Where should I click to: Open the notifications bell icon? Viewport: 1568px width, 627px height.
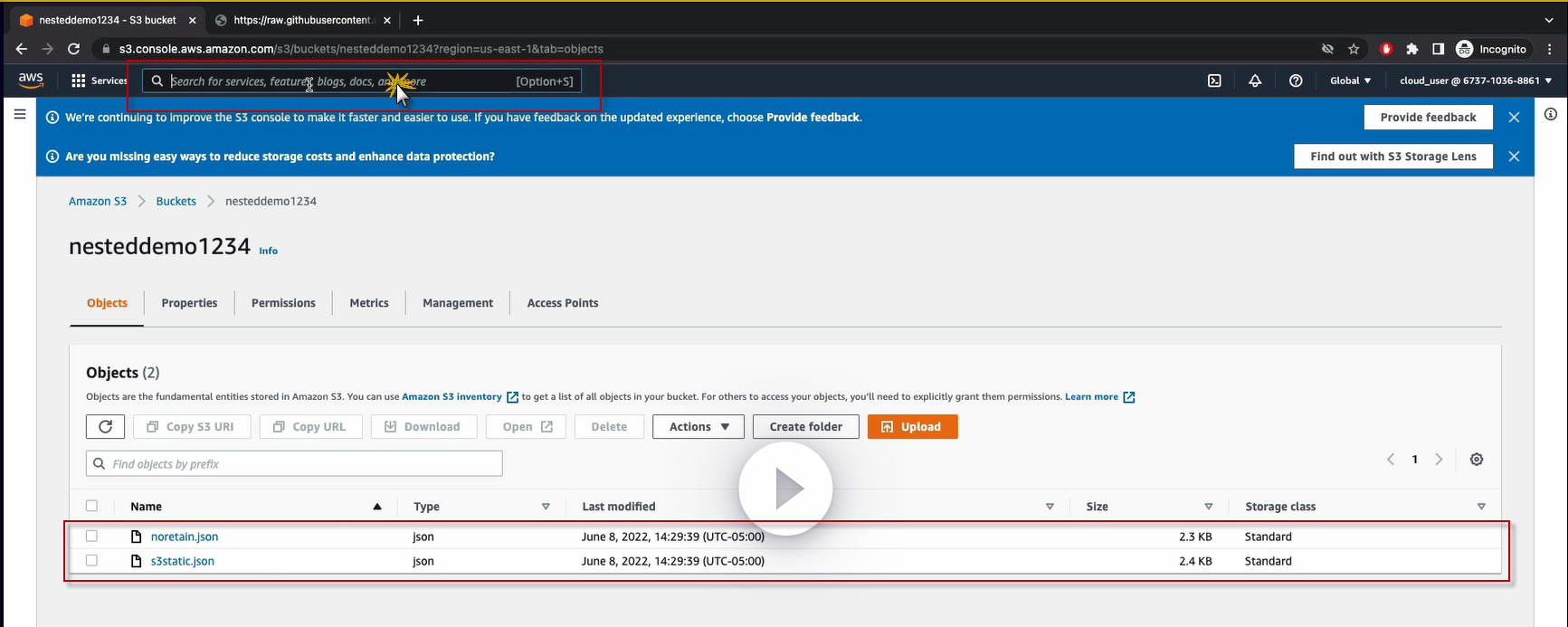point(1255,81)
